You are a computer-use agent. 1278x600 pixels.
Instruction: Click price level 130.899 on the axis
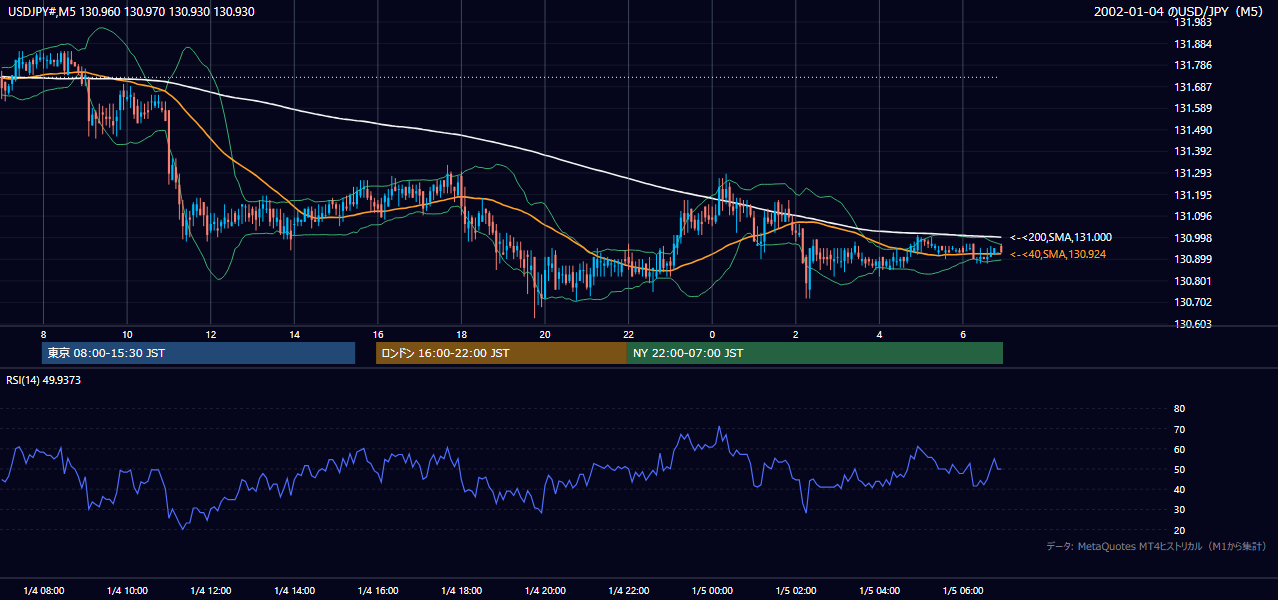pyautogui.click(x=1192, y=259)
